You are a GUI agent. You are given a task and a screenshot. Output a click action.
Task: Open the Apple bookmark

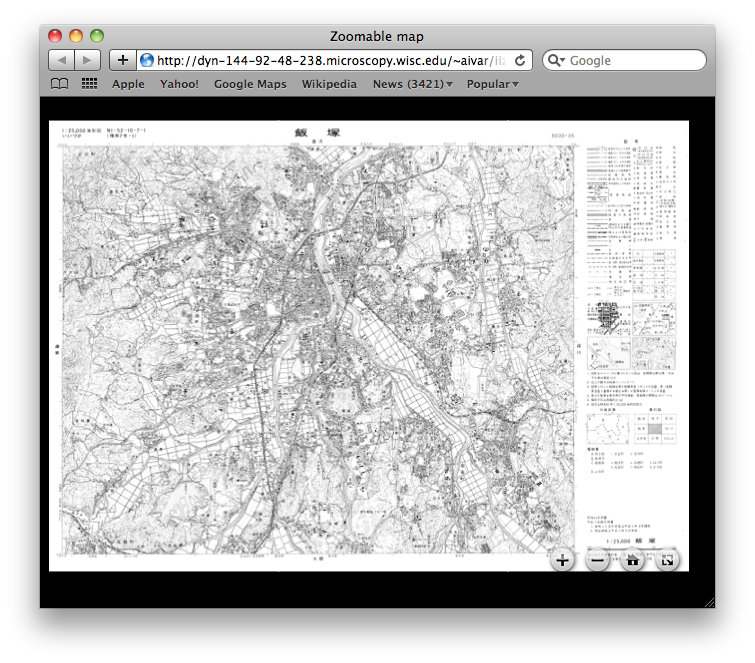point(128,84)
